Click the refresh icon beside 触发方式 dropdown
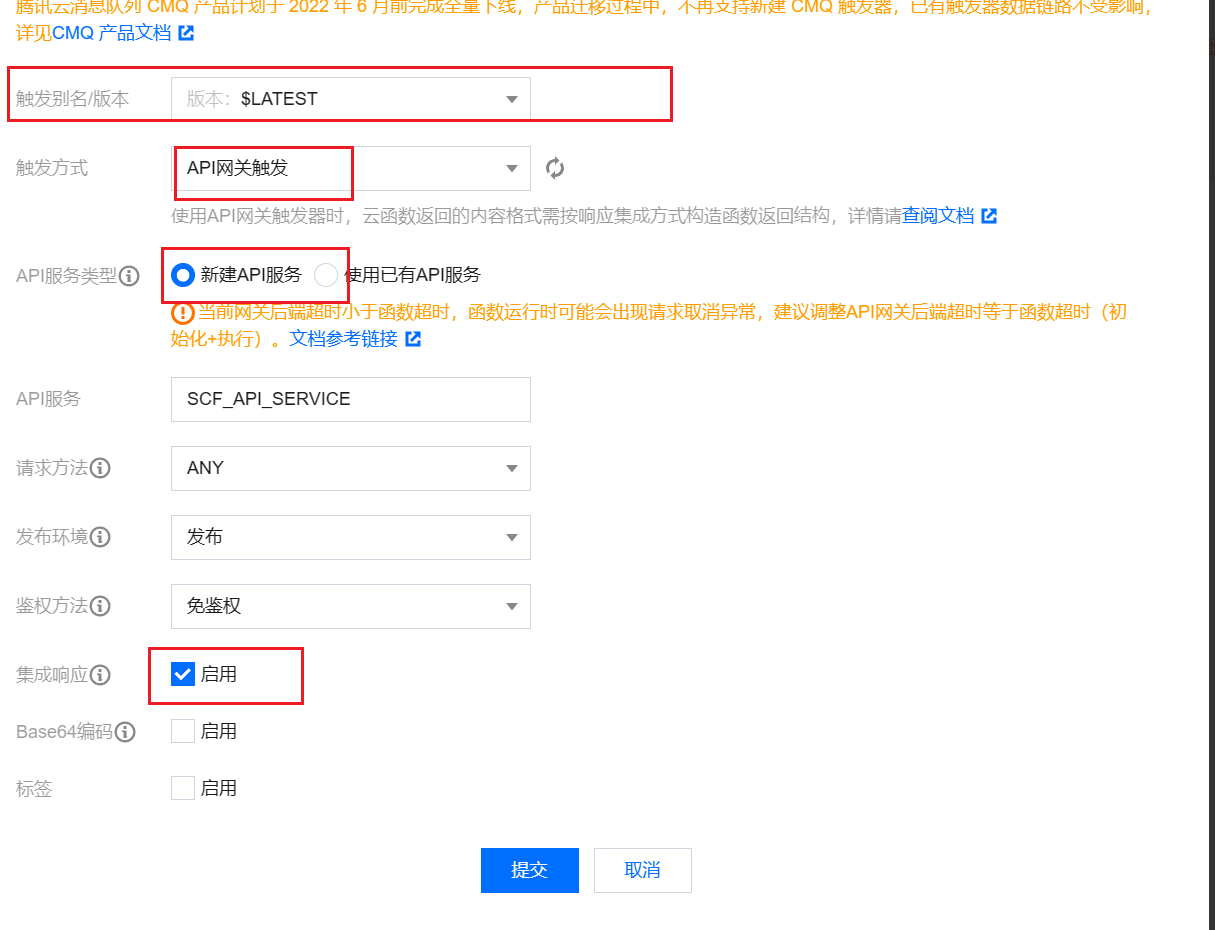The width and height of the screenshot is (1215, 930). [555, 168]
